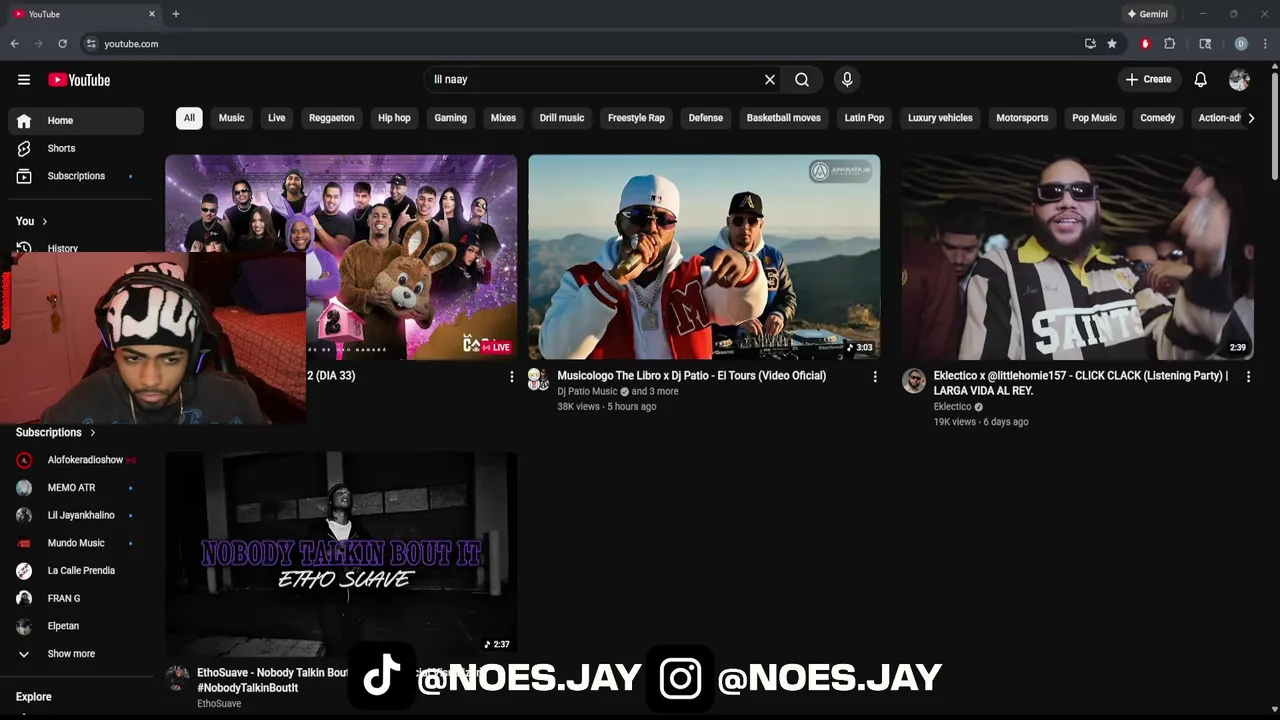1280x720 pixels.
Task: Open Shorts in the sidebar
Action: click(76, 148)
